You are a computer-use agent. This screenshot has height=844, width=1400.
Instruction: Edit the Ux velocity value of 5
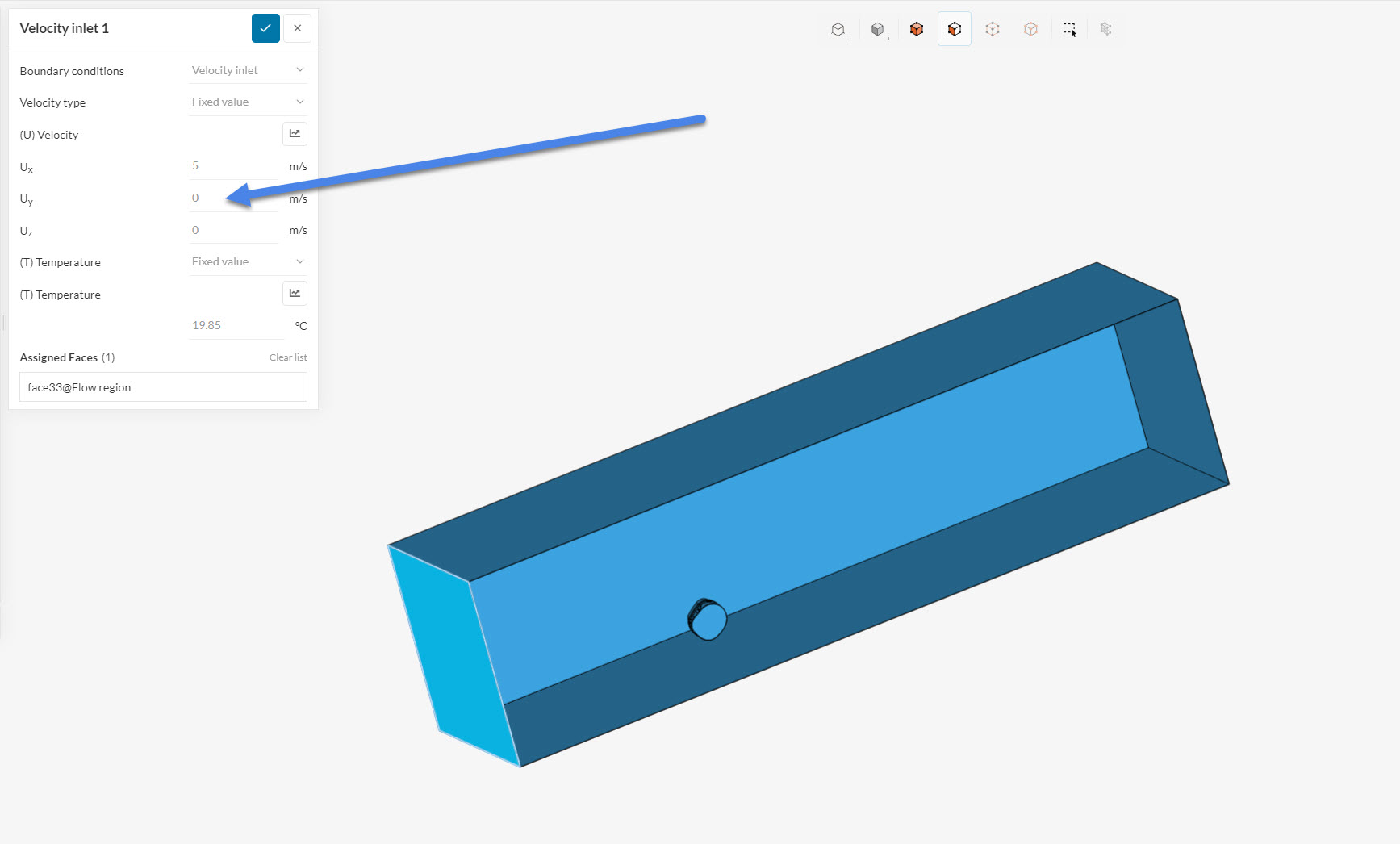232,165
